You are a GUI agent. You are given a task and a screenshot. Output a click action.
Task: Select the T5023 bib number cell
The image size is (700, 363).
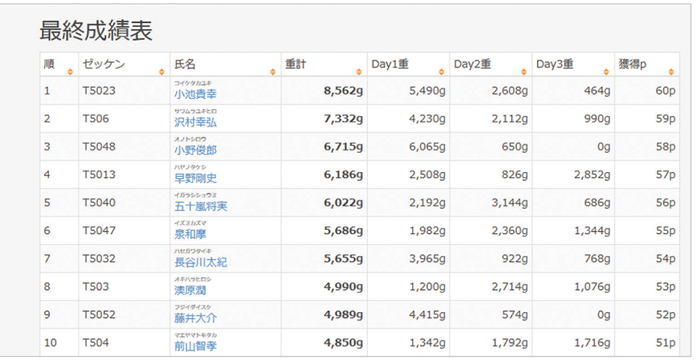pyautogui.click(x=124, y=91)
